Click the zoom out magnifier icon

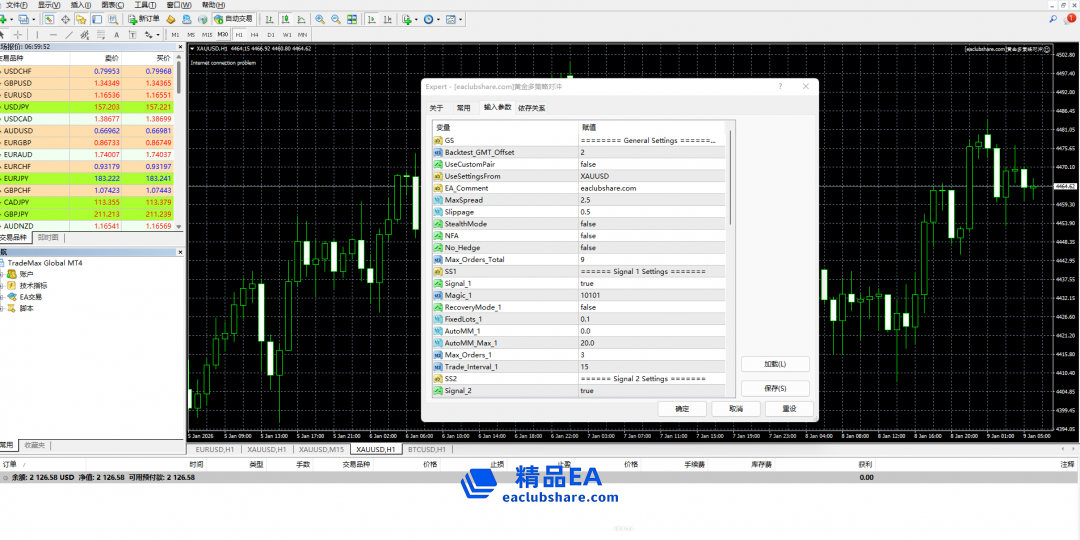pos(334,19)
